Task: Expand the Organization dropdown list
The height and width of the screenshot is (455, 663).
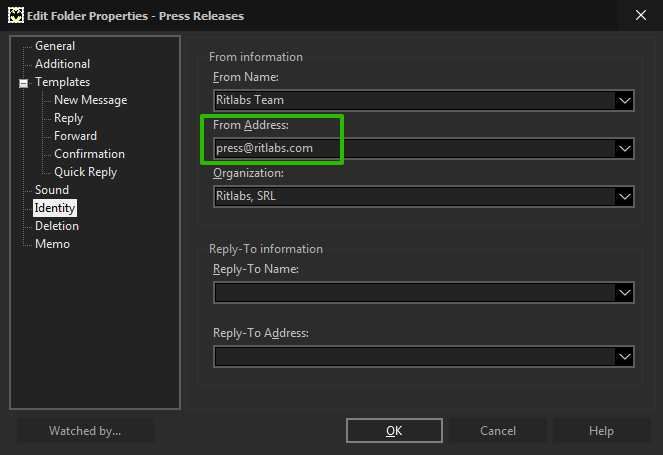Action: click(x=625, y=196)
